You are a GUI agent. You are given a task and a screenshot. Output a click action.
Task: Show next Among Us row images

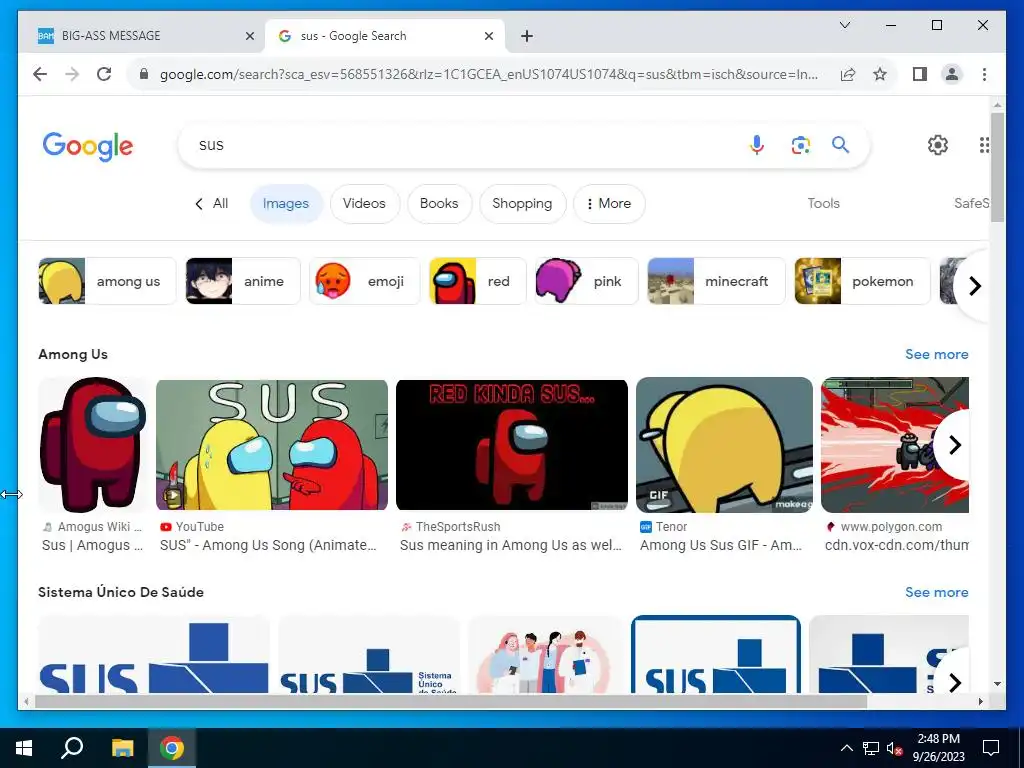pos(954,445)
